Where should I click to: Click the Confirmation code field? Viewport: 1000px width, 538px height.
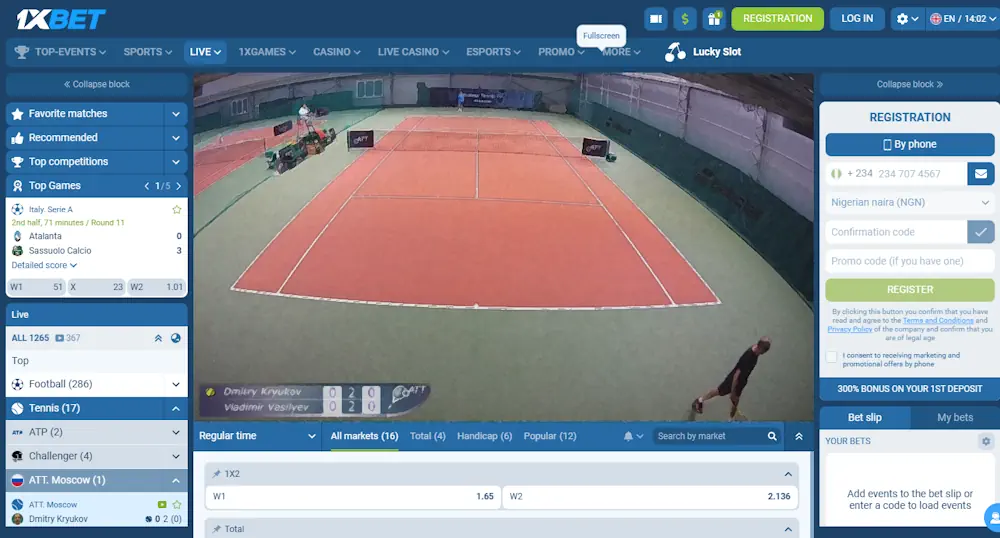[896, 232]
